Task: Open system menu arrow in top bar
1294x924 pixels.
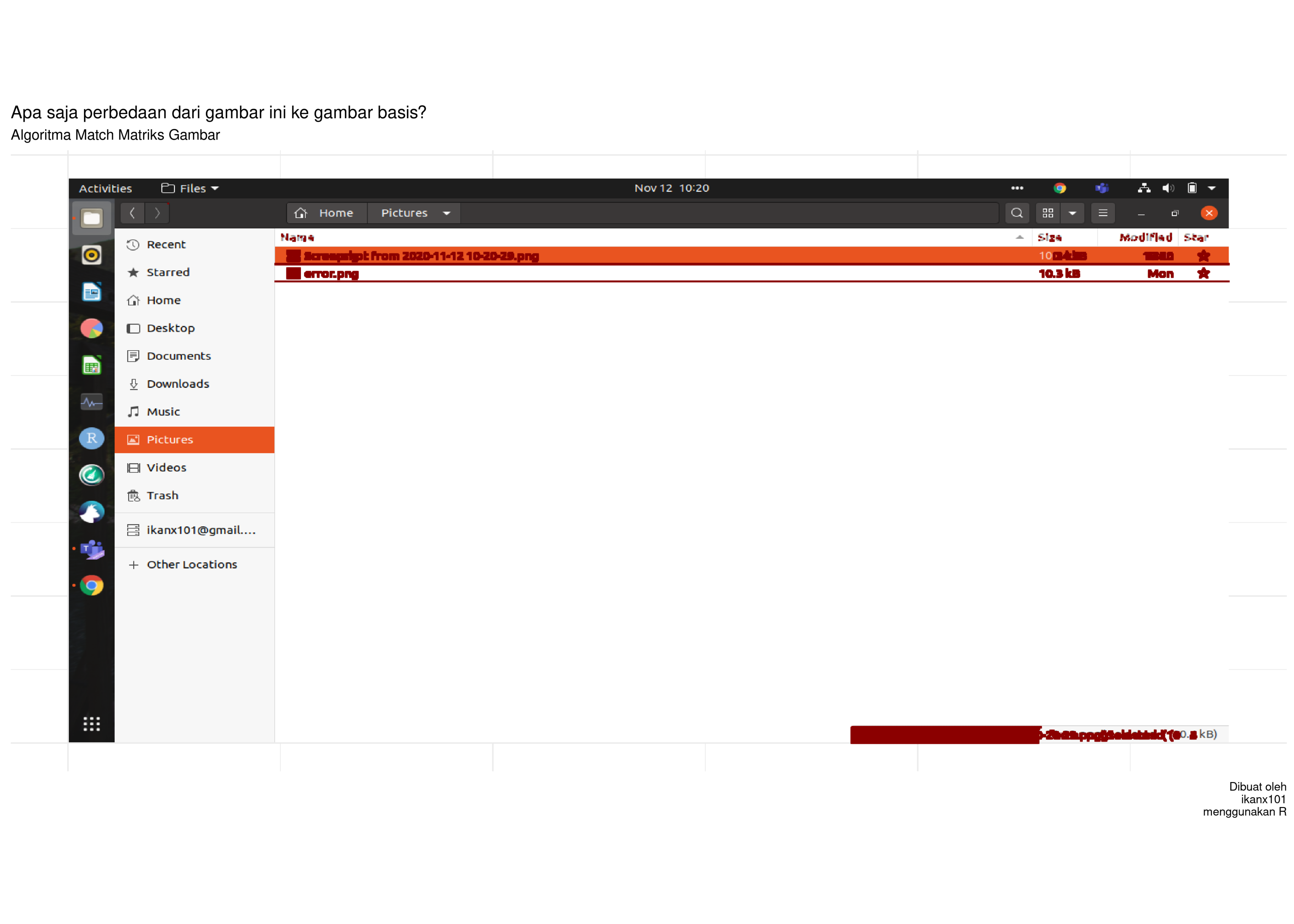Action: click(x=1212, y=188)
